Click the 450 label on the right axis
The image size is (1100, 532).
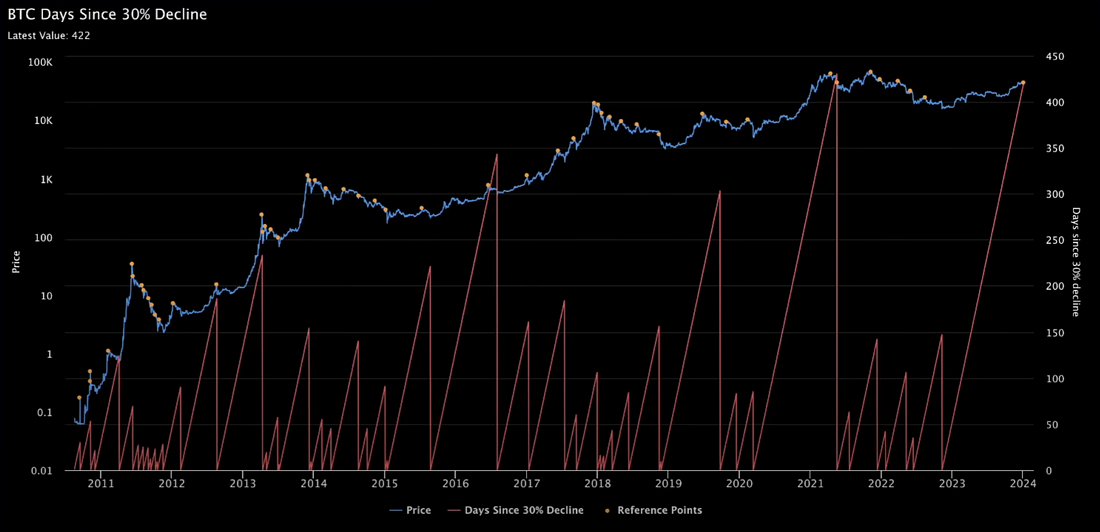click(1054, 56)
